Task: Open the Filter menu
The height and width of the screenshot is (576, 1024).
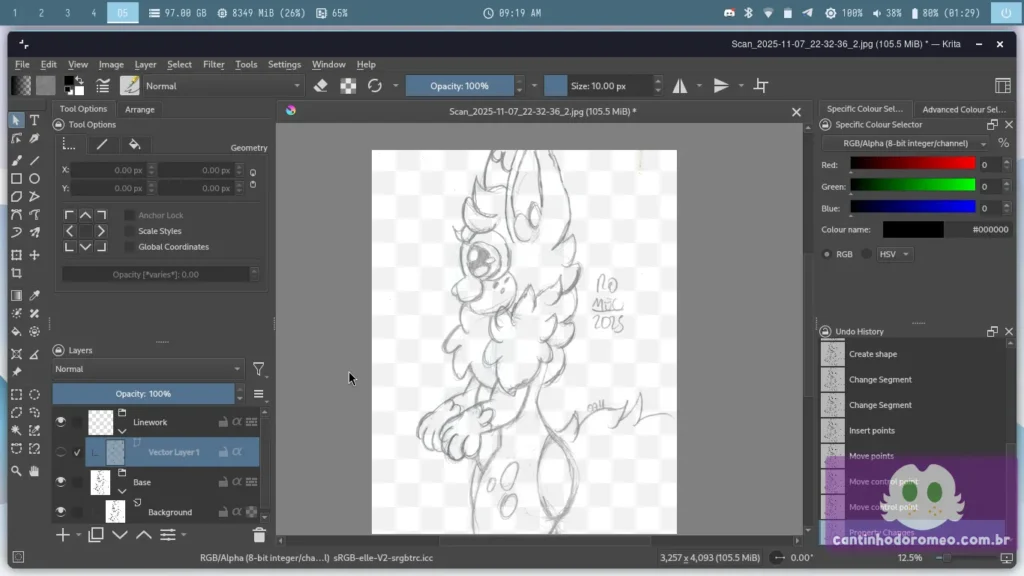Action: [214, 64]
